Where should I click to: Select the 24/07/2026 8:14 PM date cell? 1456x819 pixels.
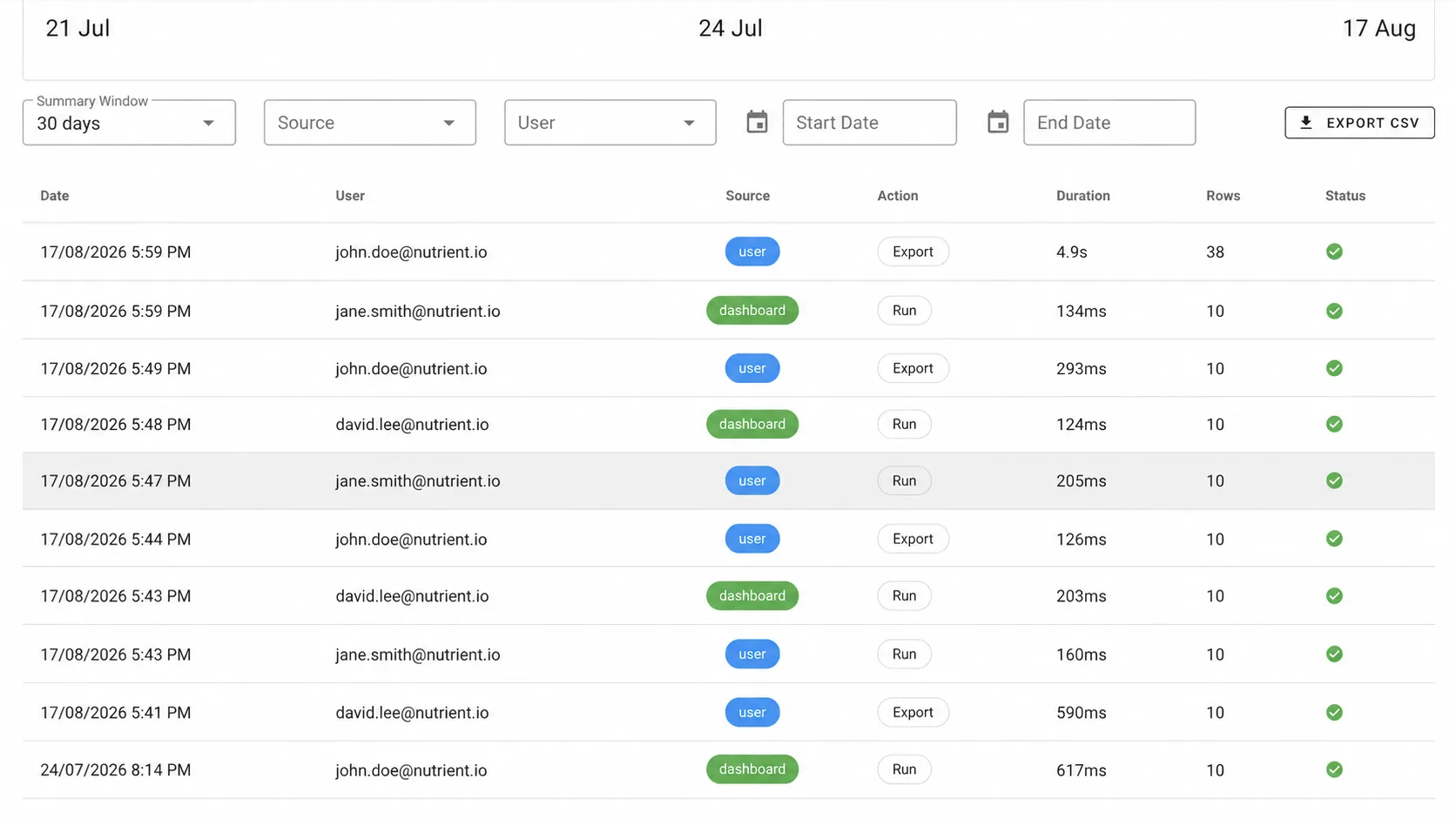click(x=115, y=770)
